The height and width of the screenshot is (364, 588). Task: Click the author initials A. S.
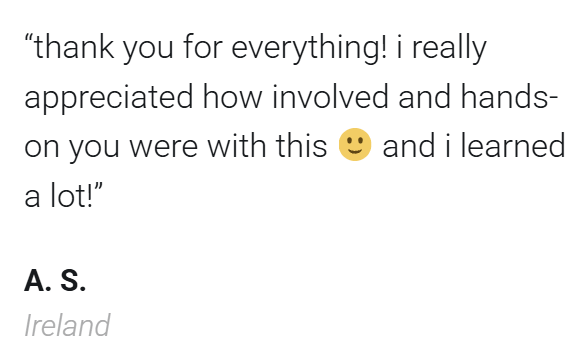(x=55, y=280)
